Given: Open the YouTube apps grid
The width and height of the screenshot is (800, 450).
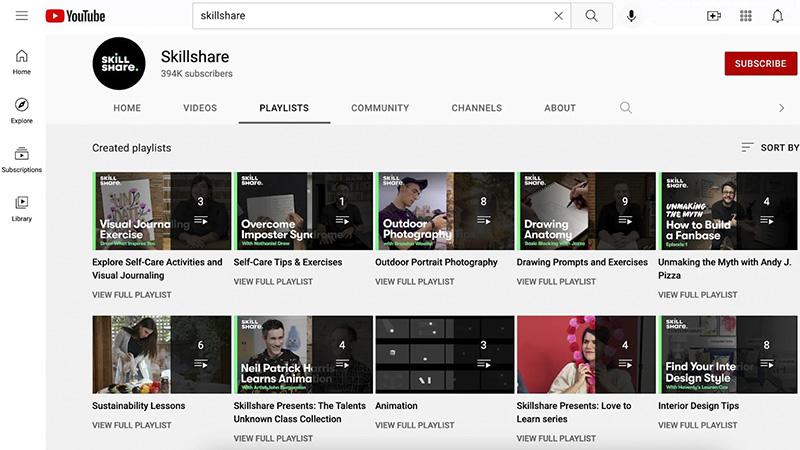Looking at the screenshot, I should tap(746, 16).
